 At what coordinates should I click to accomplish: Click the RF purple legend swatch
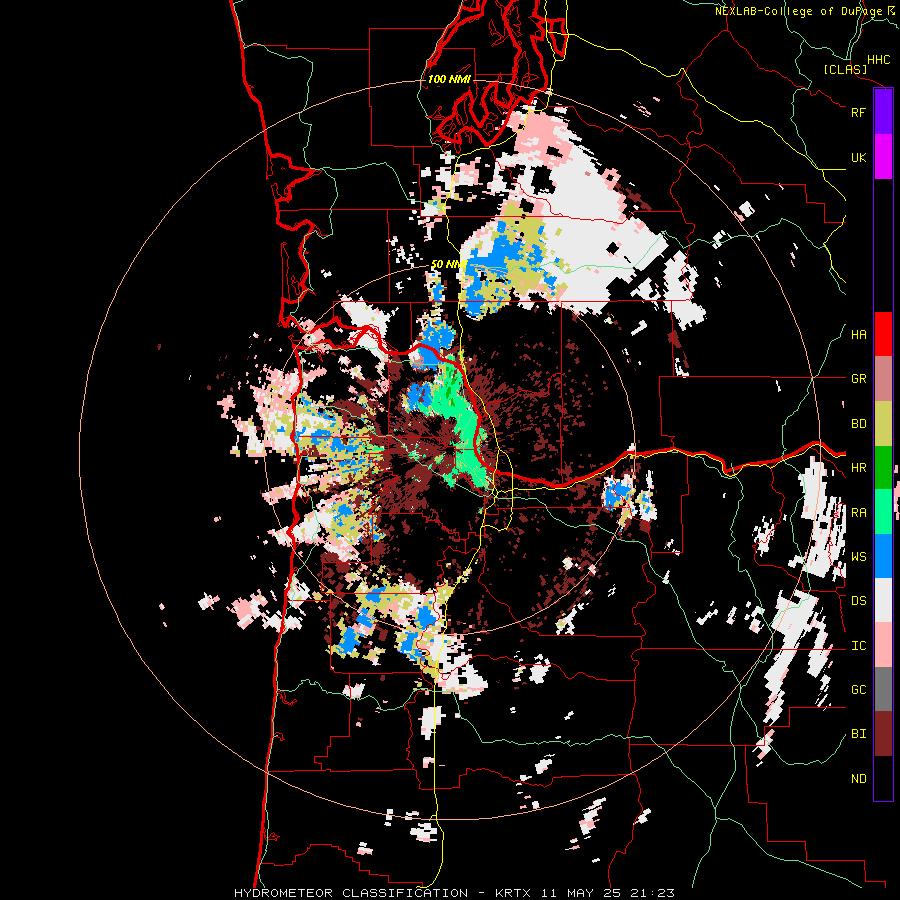pos(883,112)
